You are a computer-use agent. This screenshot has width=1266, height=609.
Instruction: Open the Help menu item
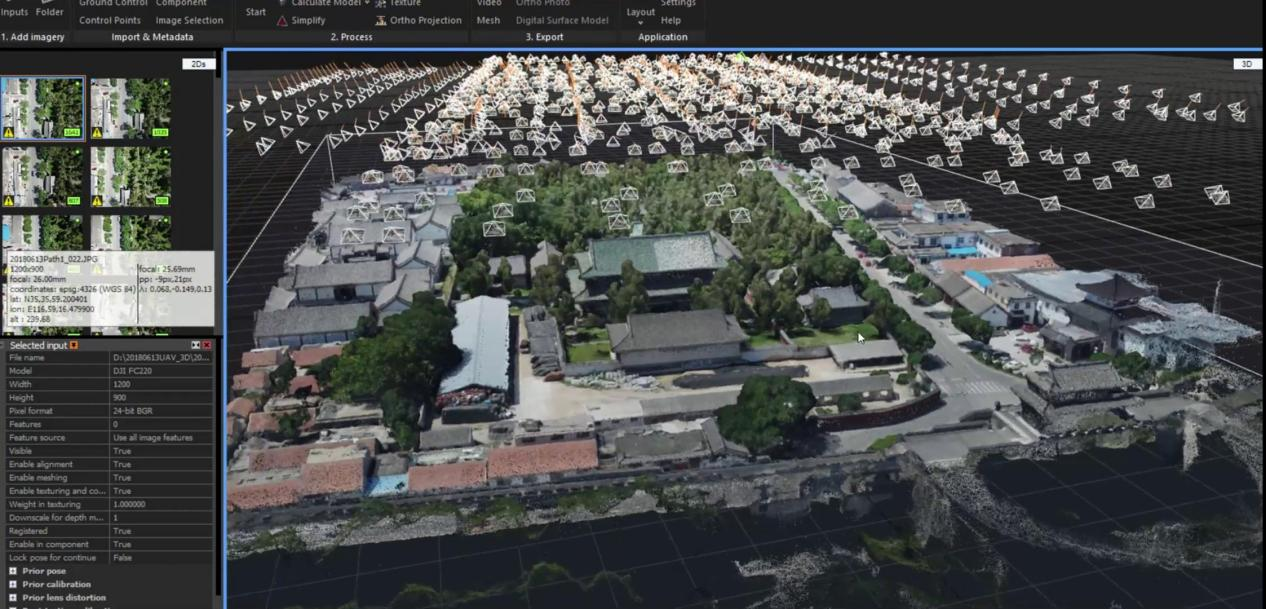point(671,20)
